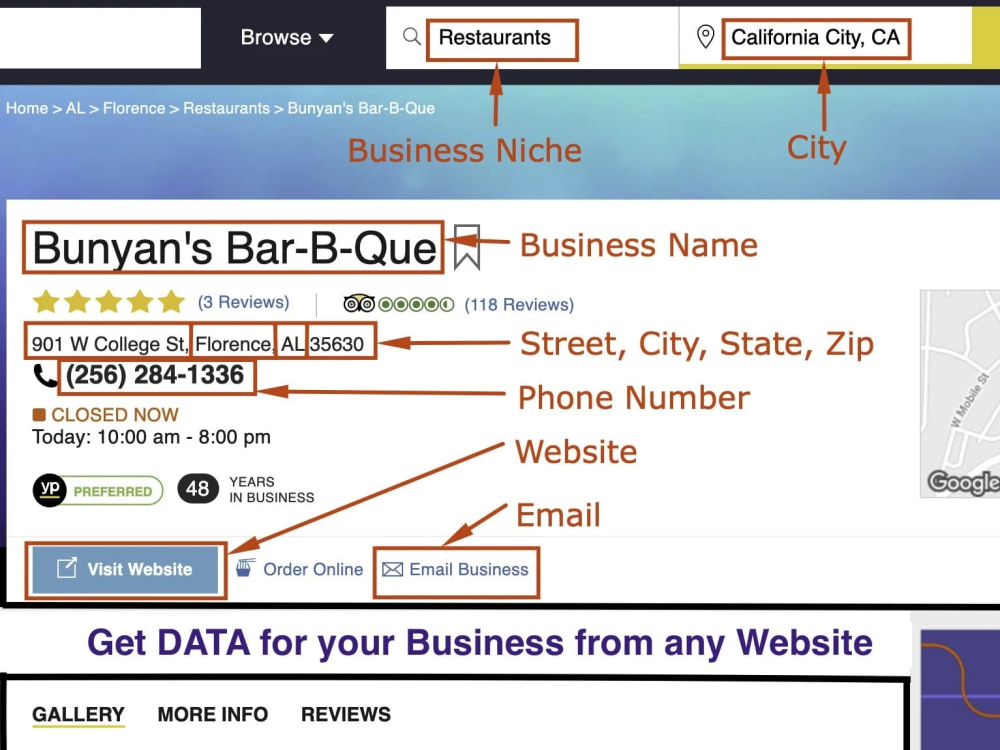The width and height of the screenshot is (1000, 750).
Task: Click the location pin icon
Action: tap(705, 36)
